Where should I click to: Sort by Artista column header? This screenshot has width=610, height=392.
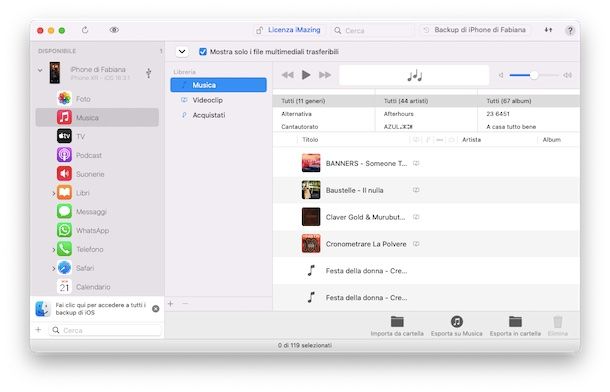[472, 140]
